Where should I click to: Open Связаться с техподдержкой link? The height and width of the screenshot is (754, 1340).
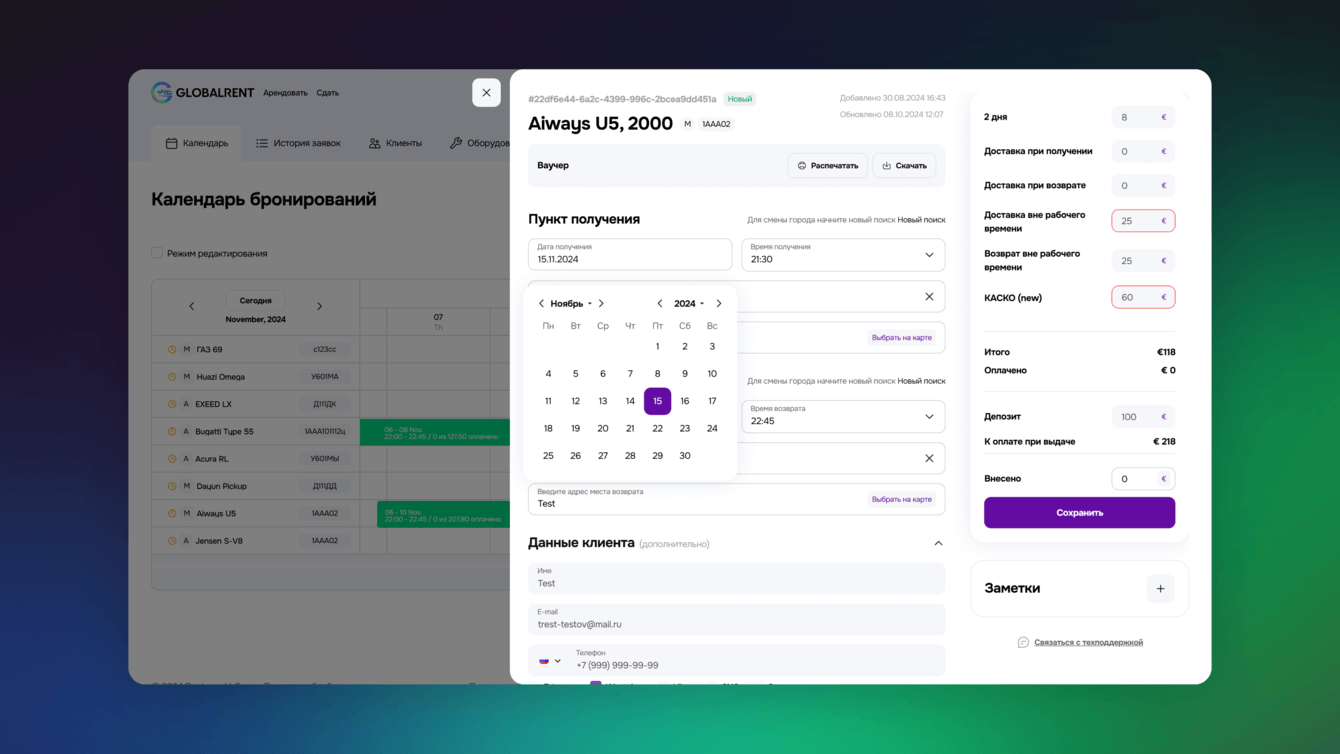pos(1088,643)
